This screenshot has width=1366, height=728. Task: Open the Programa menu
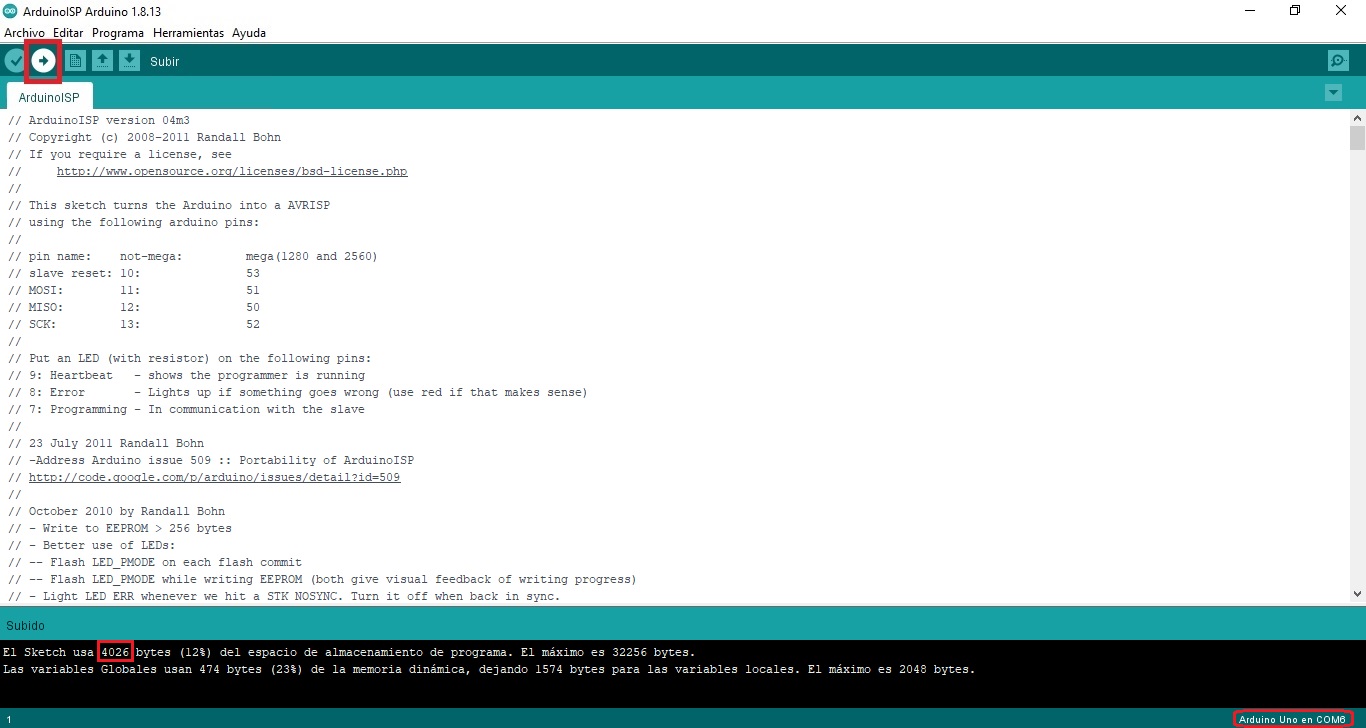(x=117, y=32)
